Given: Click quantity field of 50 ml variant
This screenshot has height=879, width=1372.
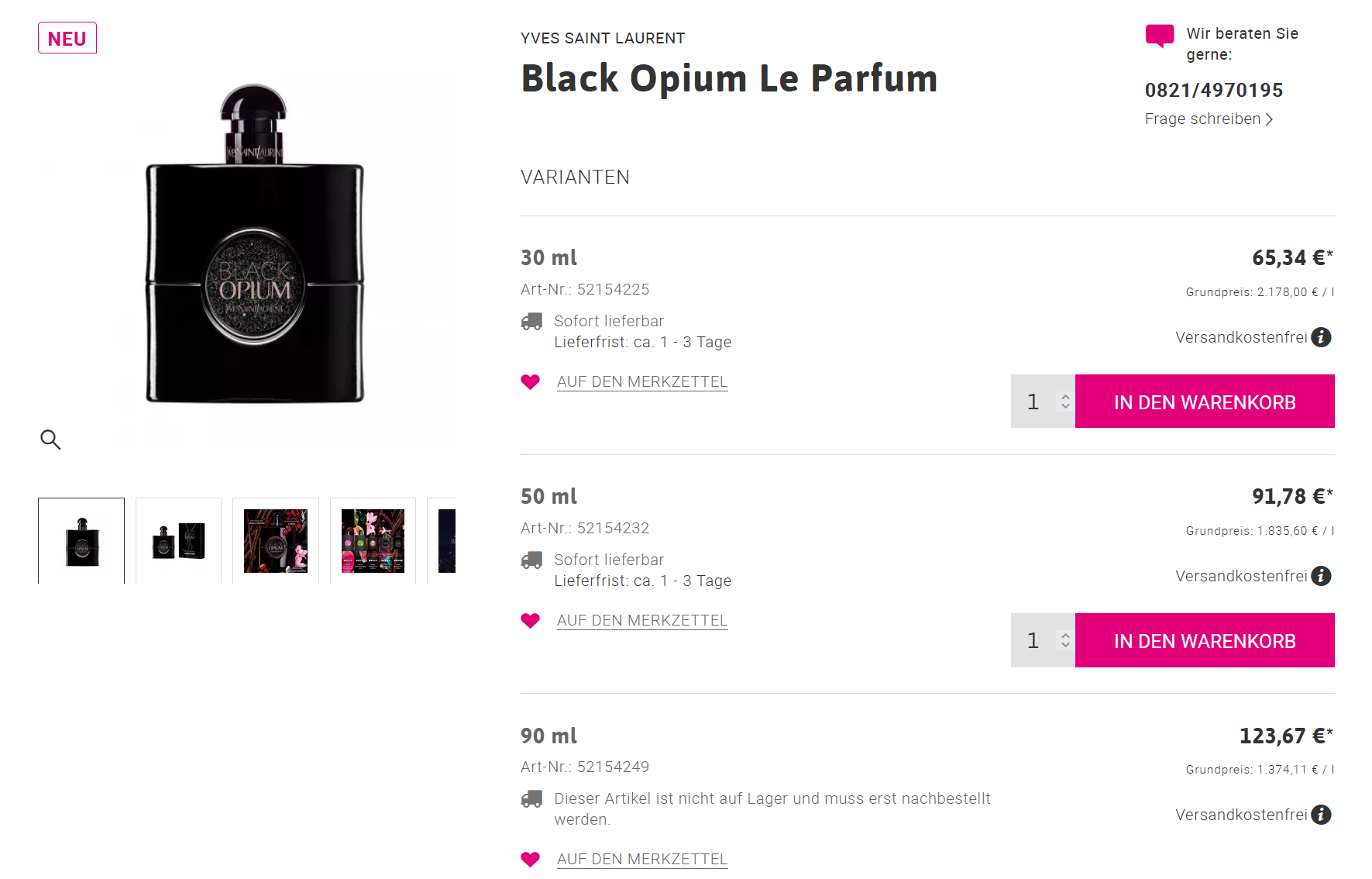Looking at the screenshot, I should (x=1043, y=640).
